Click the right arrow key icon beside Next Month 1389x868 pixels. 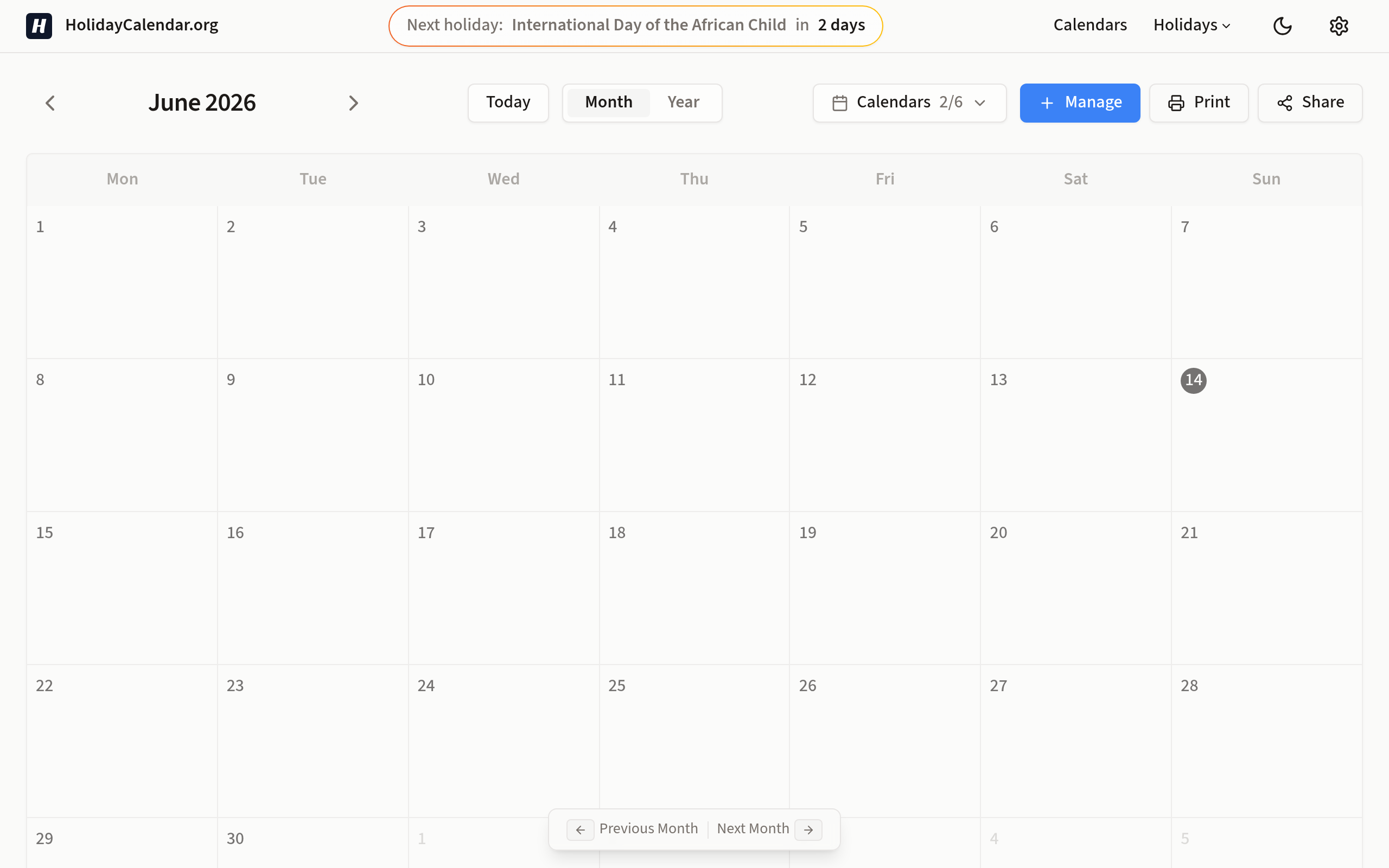(x=808, y=829)
